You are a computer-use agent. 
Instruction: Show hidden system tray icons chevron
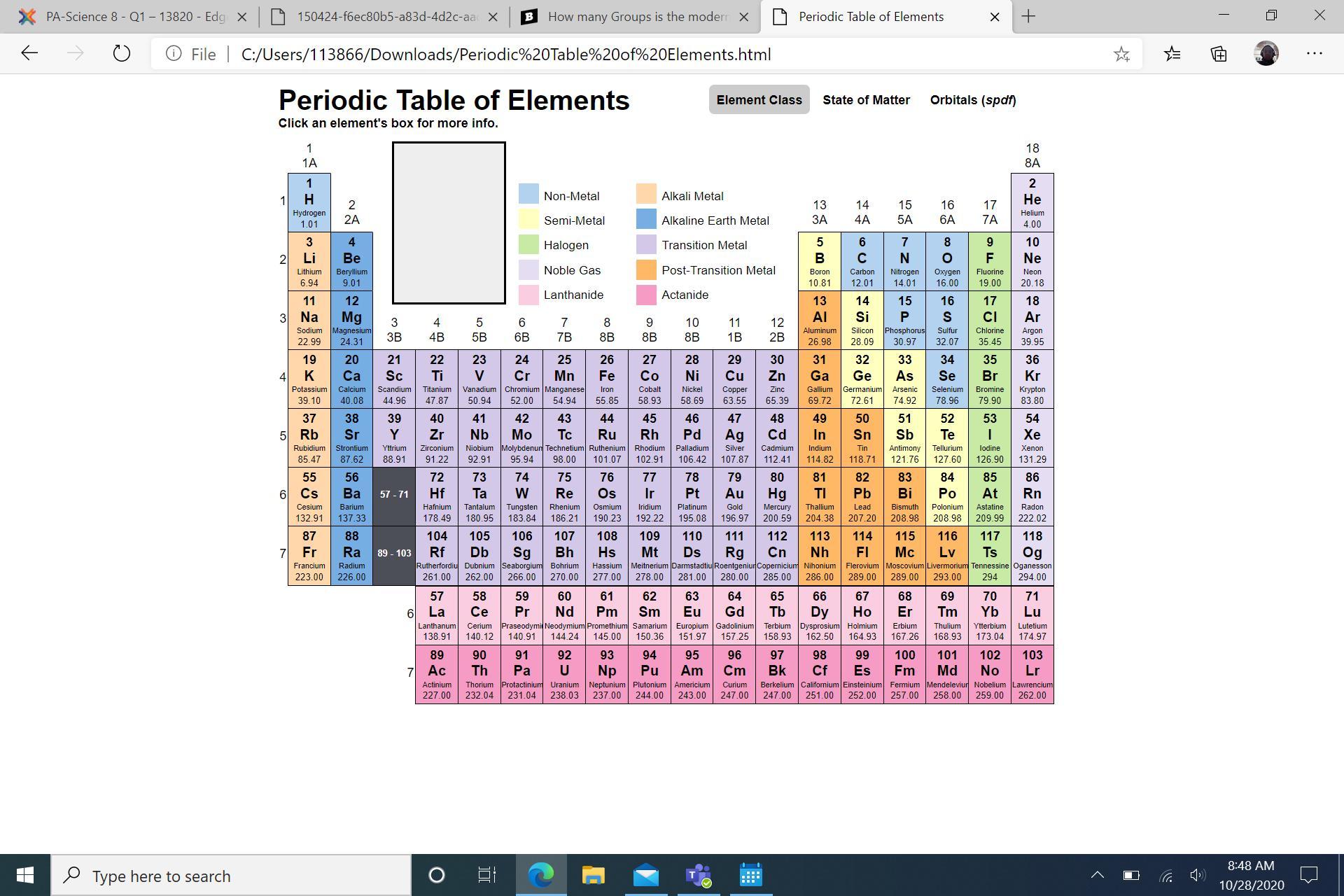point(1097,875)
